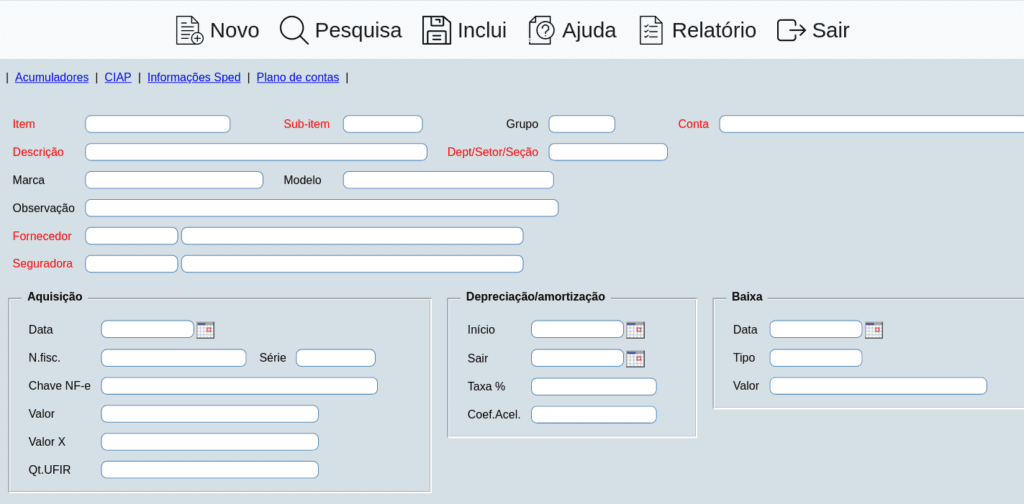
Task: Exit using the Sair icon
Action: click(791, 30)
